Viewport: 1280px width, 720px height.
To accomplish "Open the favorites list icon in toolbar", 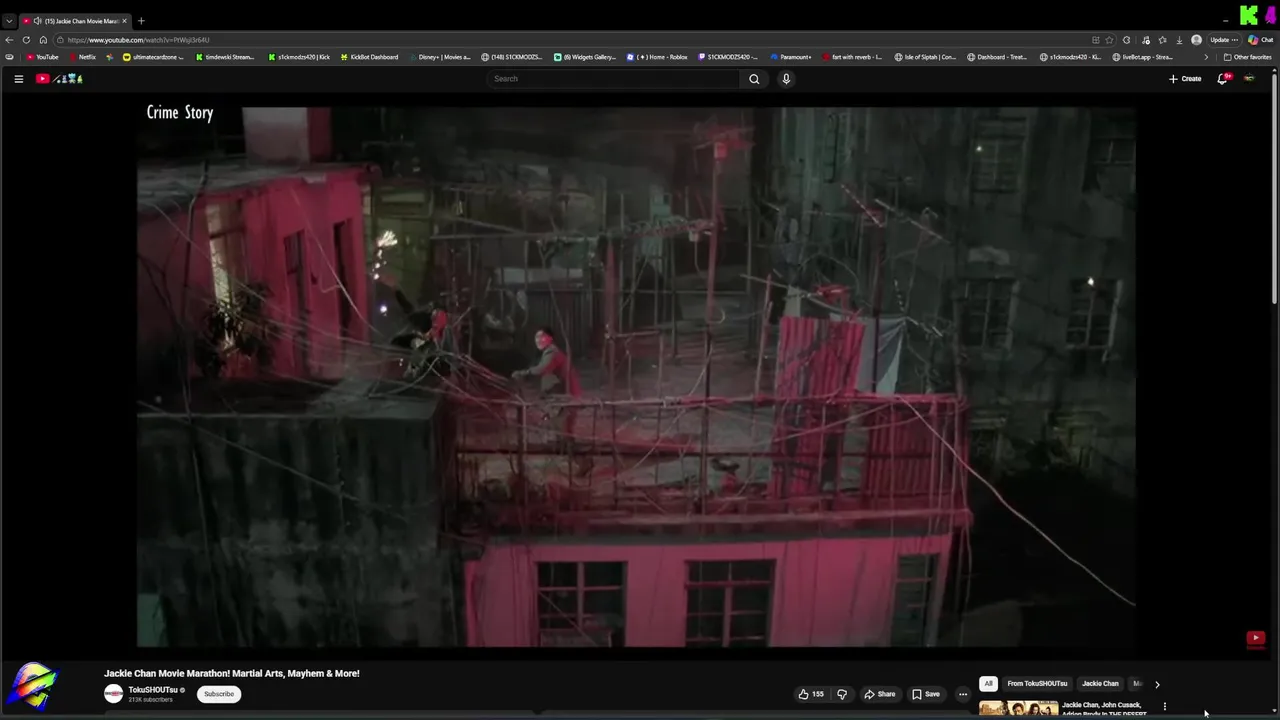I will click(1162, 40).
